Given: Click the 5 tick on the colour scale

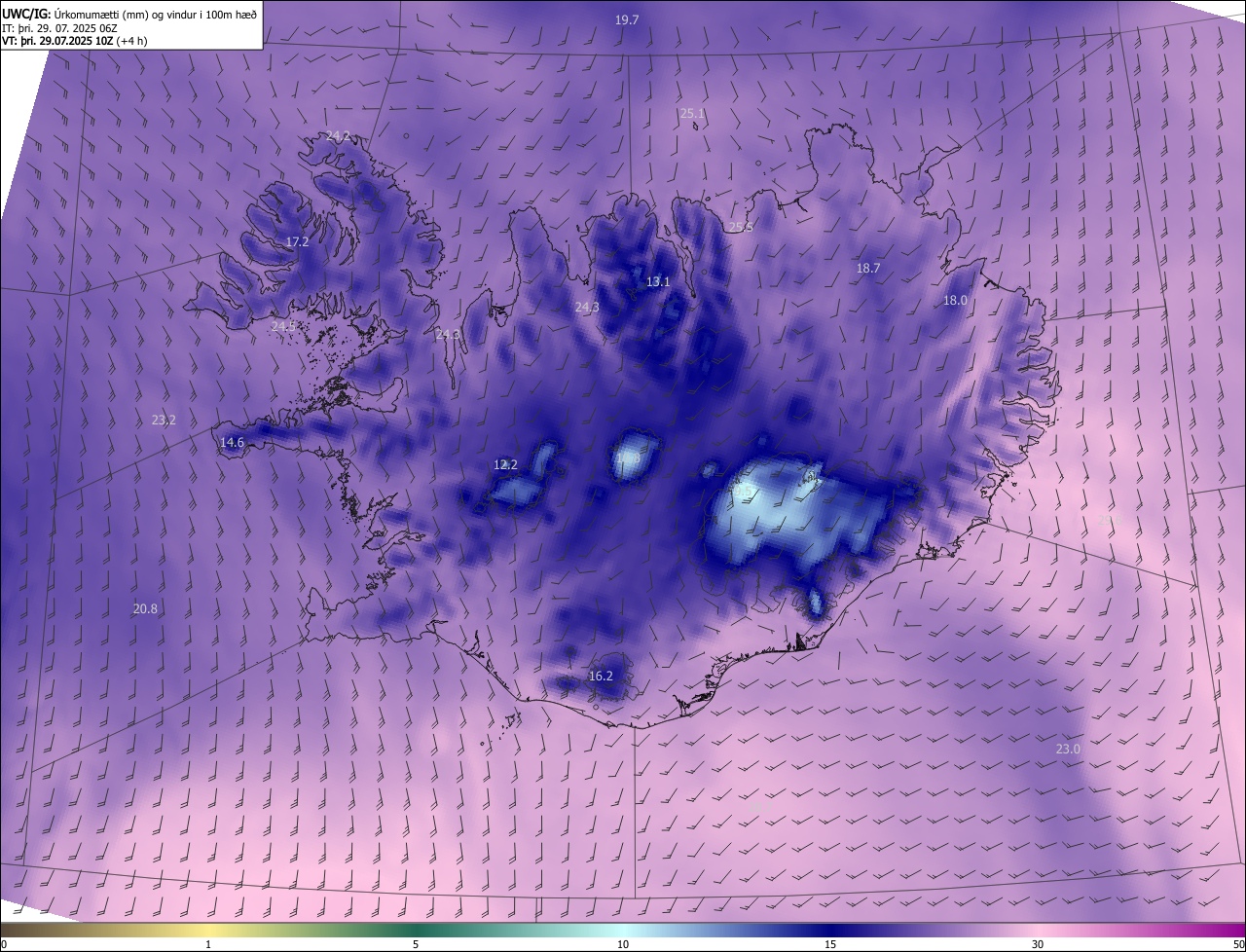Looking at the screenshot, I should pos(416,945).
